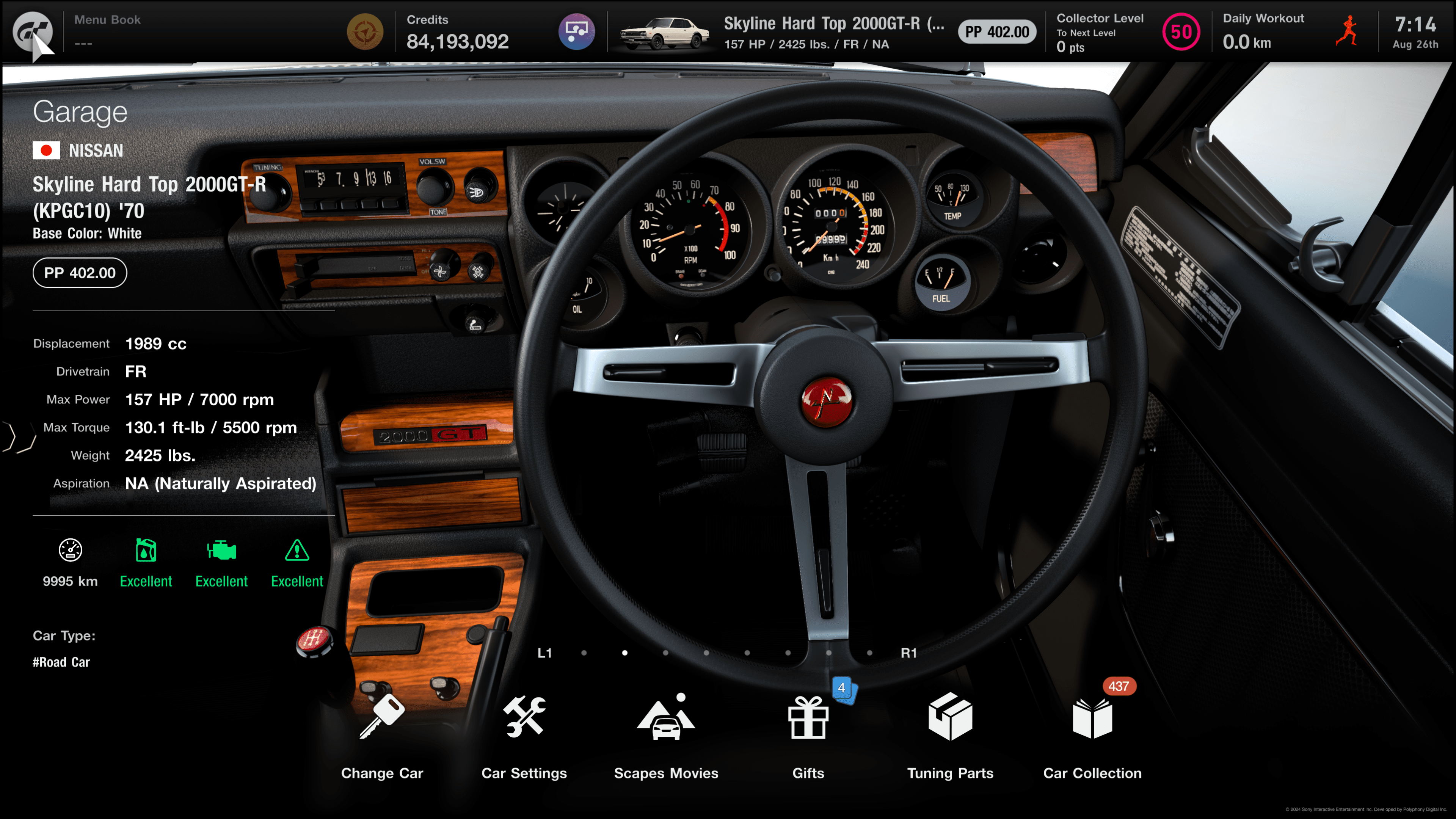Open Tuning Parts box icon
Viewport: 1456px width, 819px height.
click(950, 716)
